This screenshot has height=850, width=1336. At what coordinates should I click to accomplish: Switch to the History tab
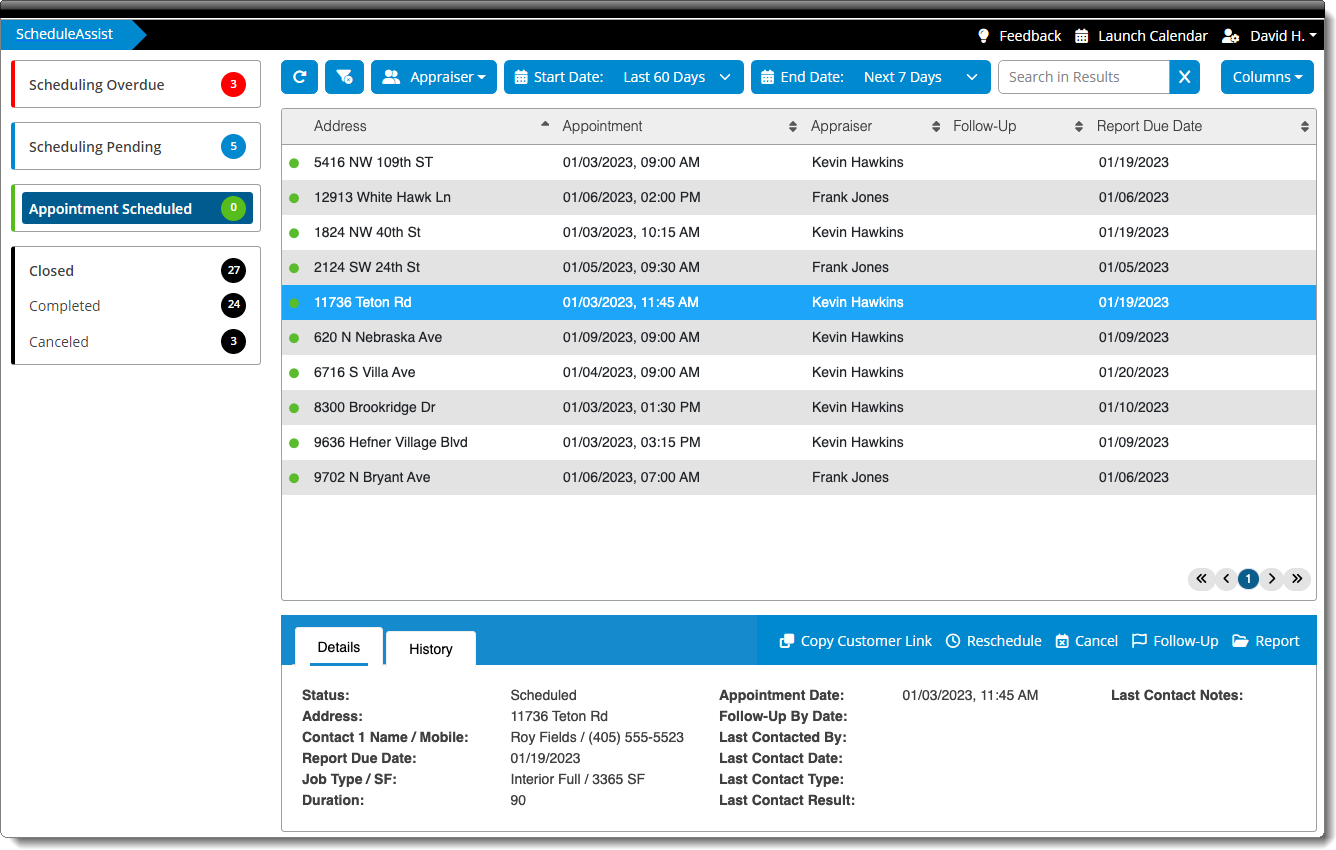430,649
